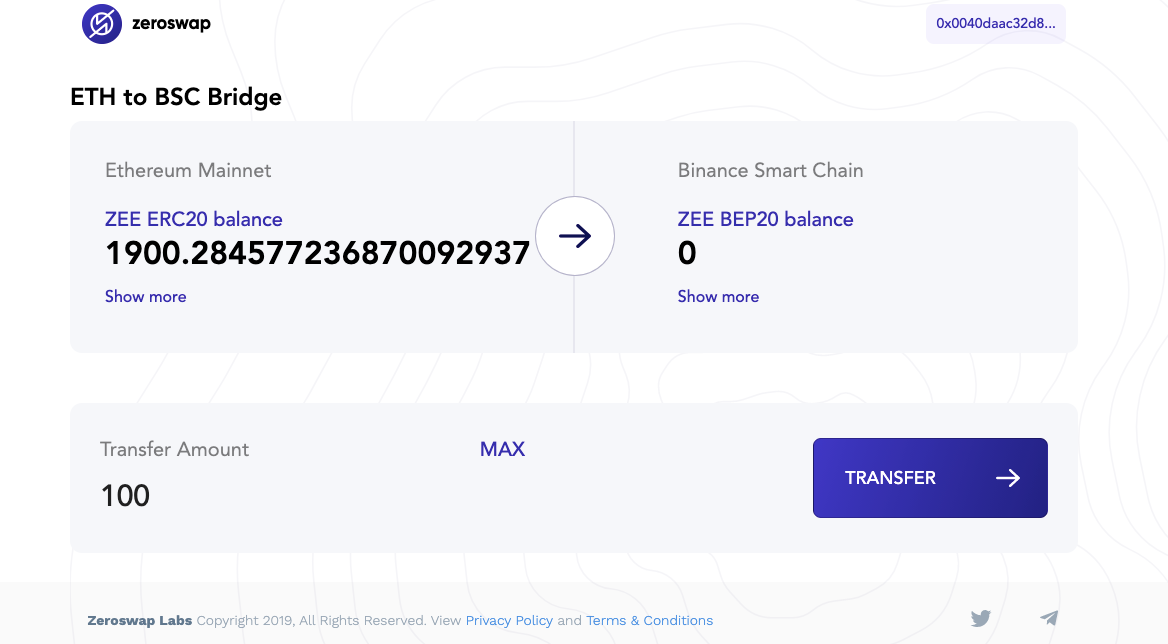Screen dimensions: 1168x644
Task: Open the Terms & Conditions link
Action: pyautogui.click(x=650, y=620)
